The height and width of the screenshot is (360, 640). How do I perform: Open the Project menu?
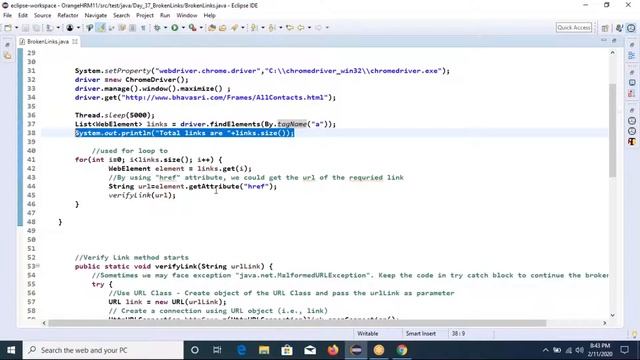pyautogui.click(x=145, y=16)
